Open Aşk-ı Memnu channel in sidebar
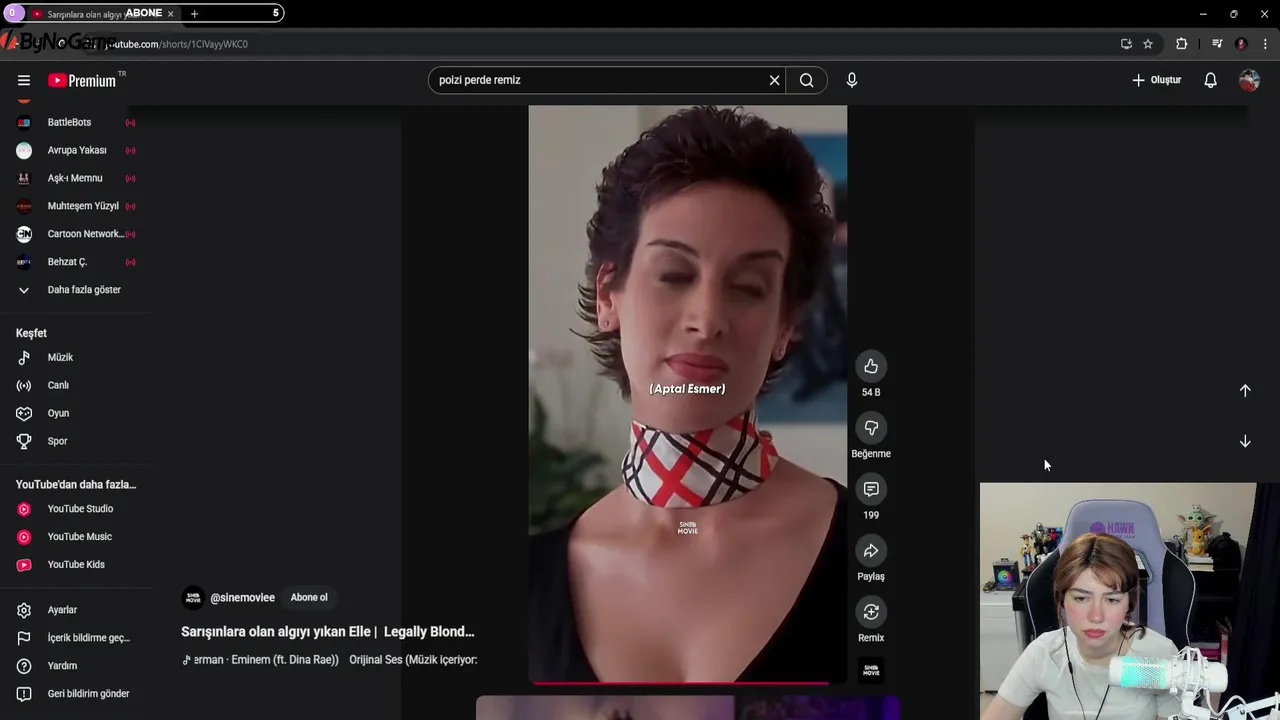1280x720 pixels. coord(76,178)
